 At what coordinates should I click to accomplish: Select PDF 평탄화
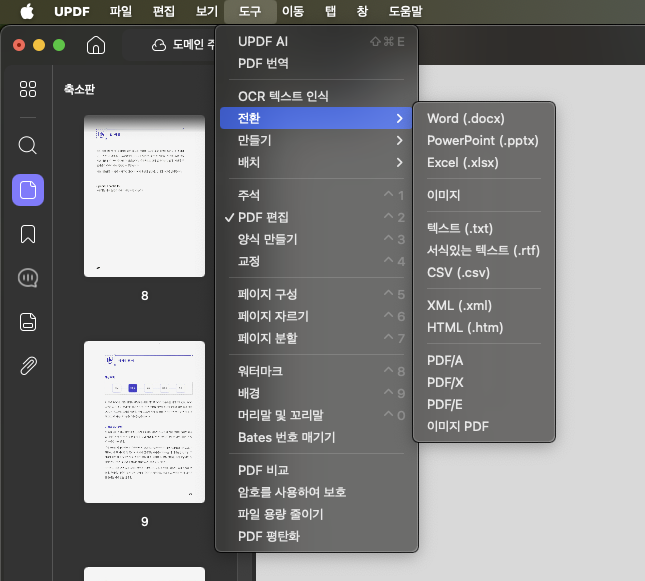point(316,536)
